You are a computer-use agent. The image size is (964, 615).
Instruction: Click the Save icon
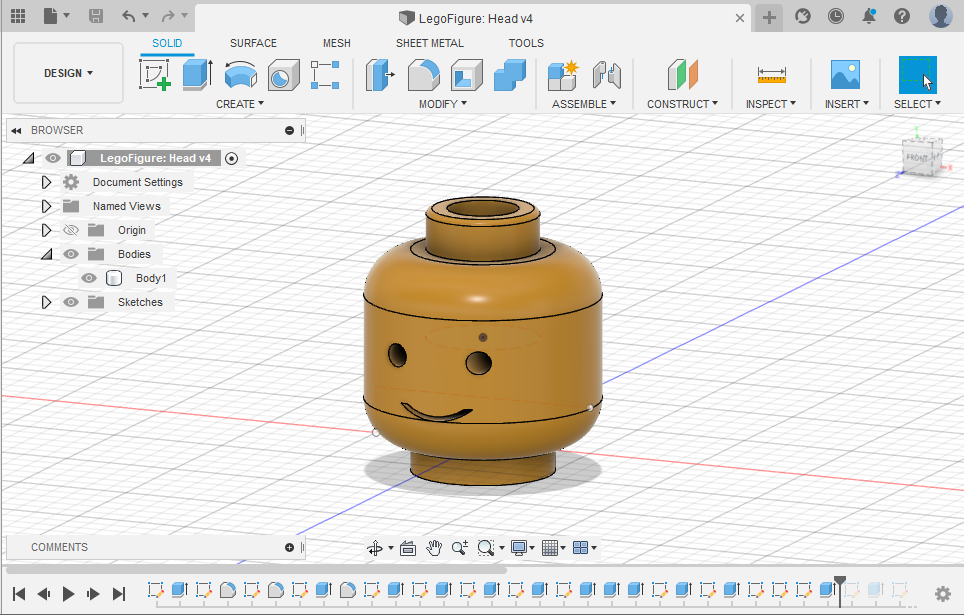point(96,17)
